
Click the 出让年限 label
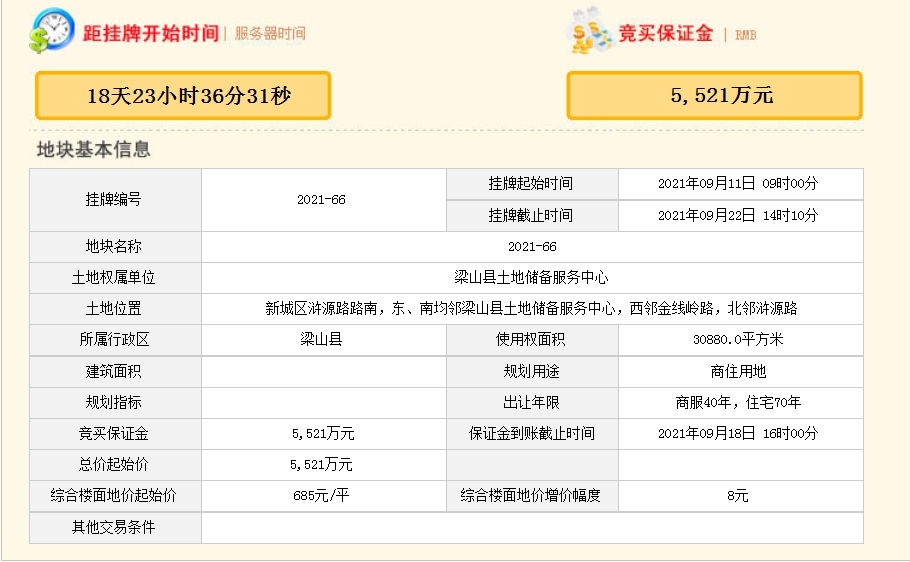click(530, 403)
